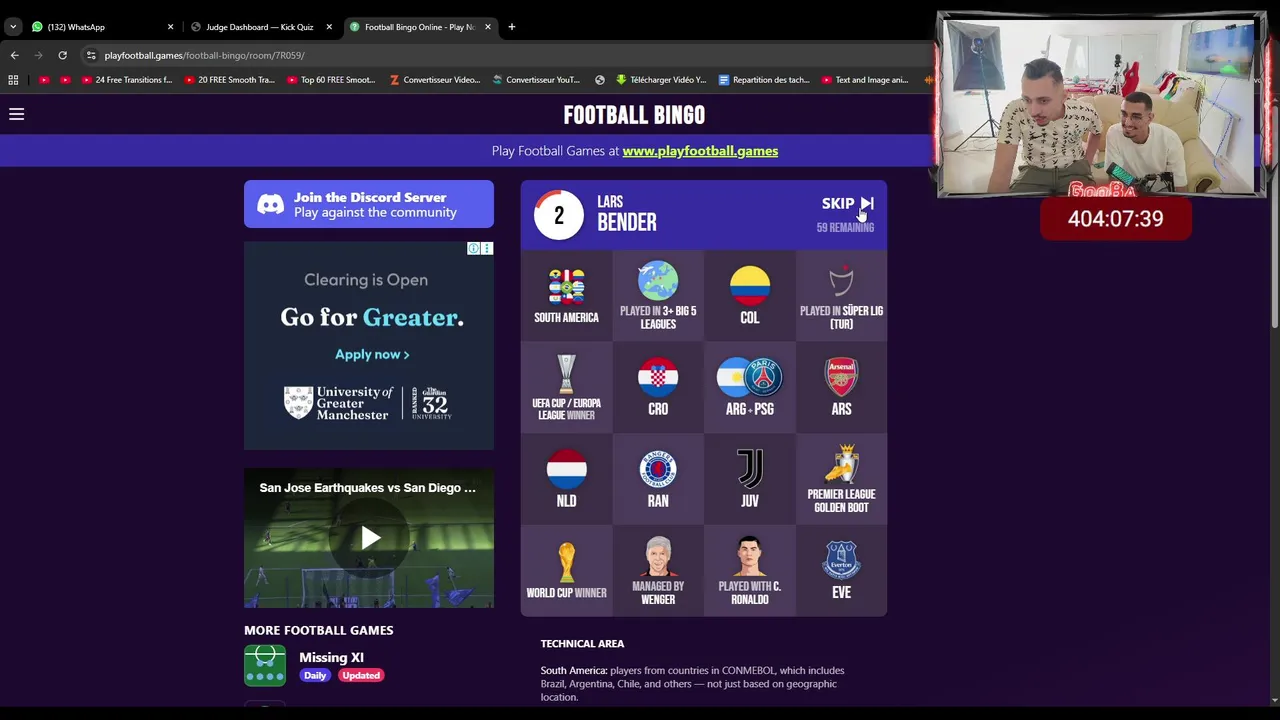Pick the Played with C. Ronaldo tile
The image size is (1280, 720).
pos(750,572)
